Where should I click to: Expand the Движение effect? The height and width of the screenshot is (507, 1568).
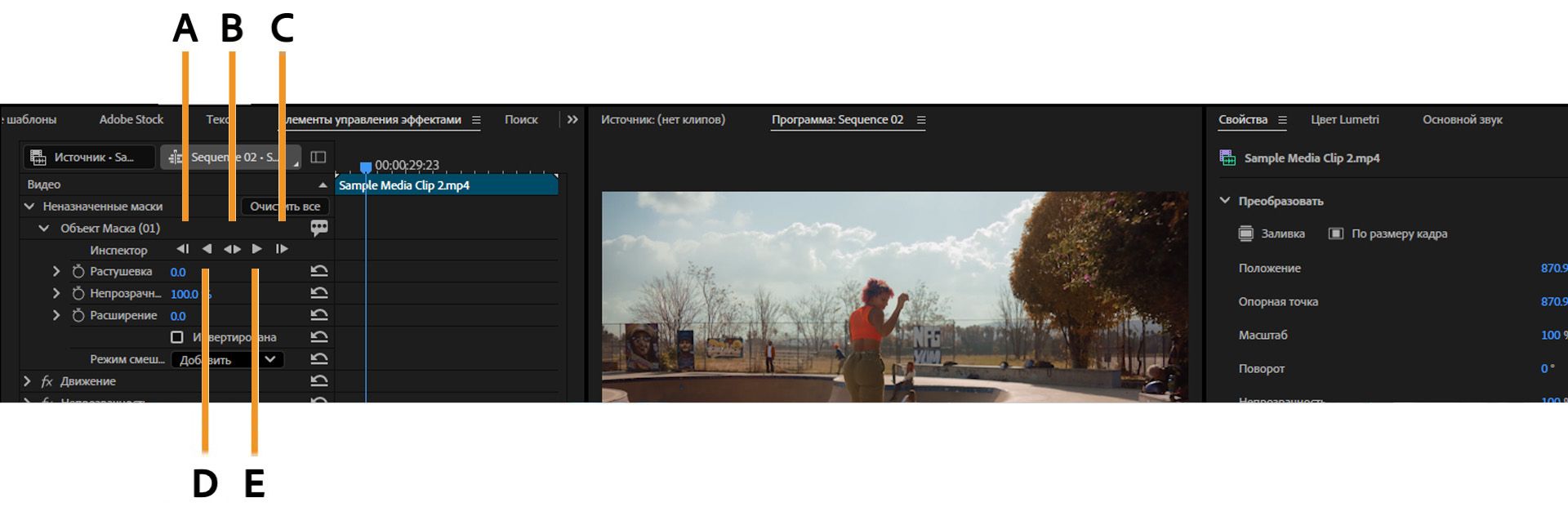pos(27,381)
